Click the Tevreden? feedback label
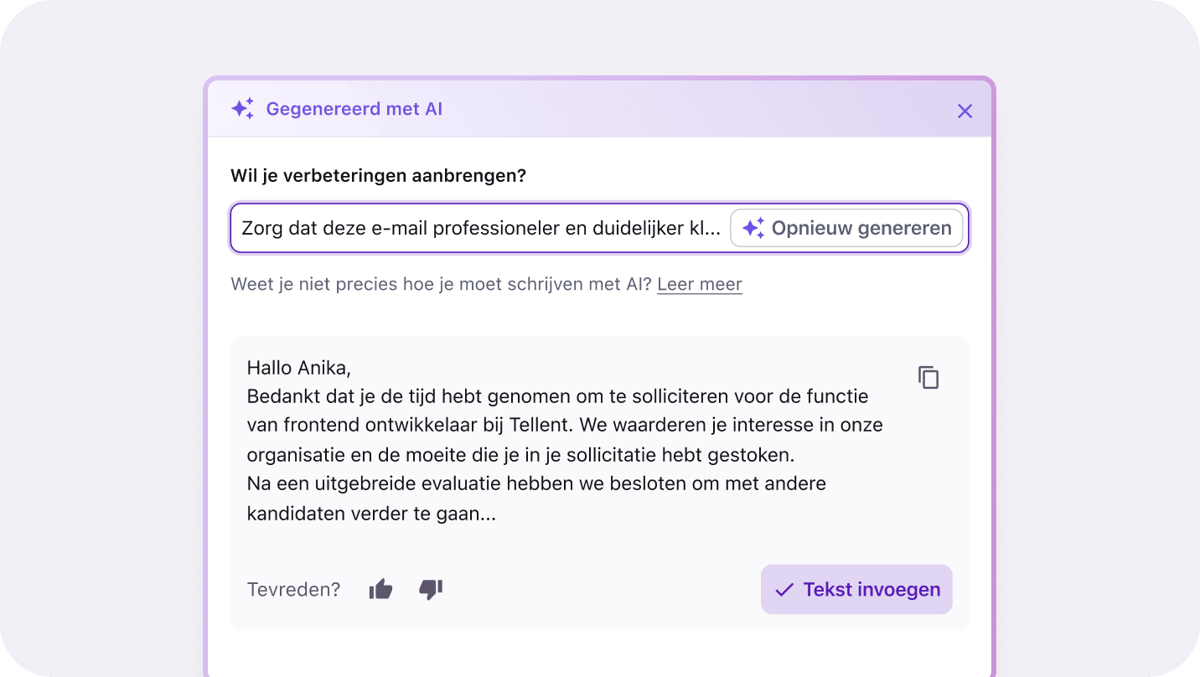Viewport: 1200px width, 677px height. tap(293, 590)
